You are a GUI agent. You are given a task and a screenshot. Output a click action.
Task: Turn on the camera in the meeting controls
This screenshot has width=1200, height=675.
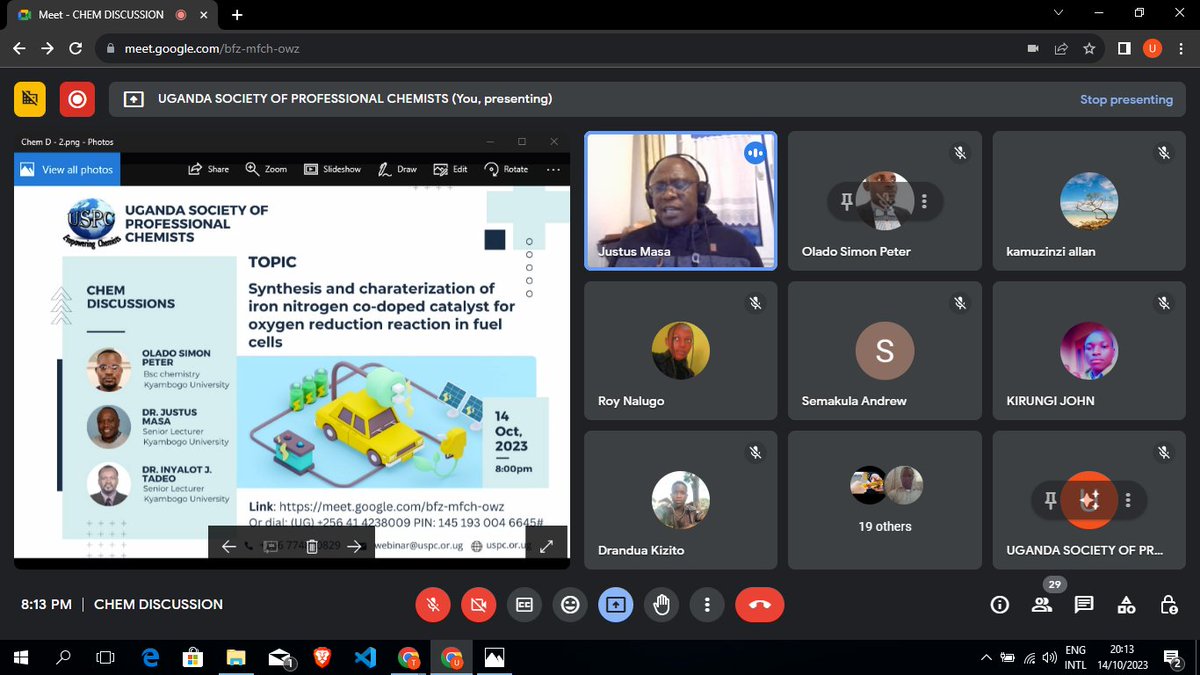478,604
